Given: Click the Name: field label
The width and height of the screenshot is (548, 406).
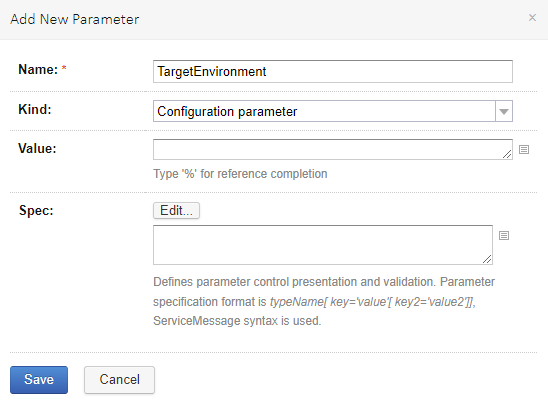Looking at the screenshot, I should pos(38,69).
